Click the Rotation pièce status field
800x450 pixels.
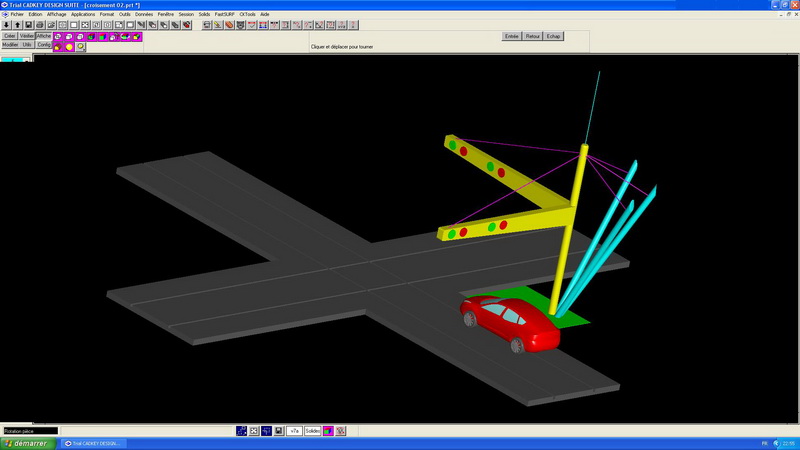pos(30,431)
